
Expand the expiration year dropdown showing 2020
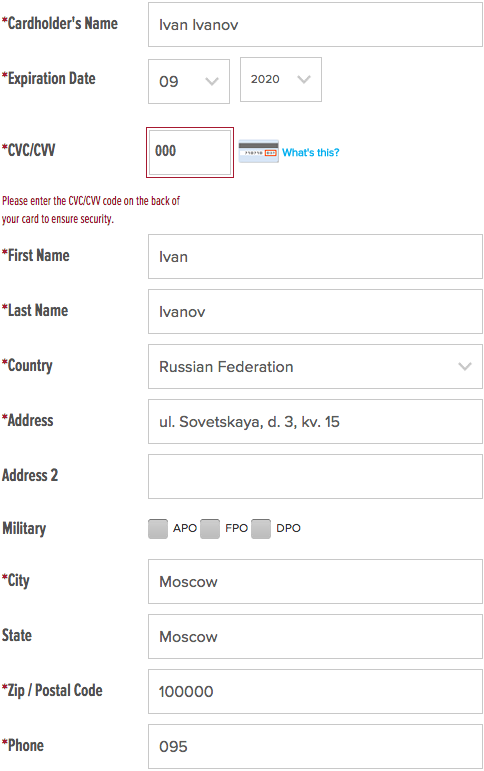(281, 79)
